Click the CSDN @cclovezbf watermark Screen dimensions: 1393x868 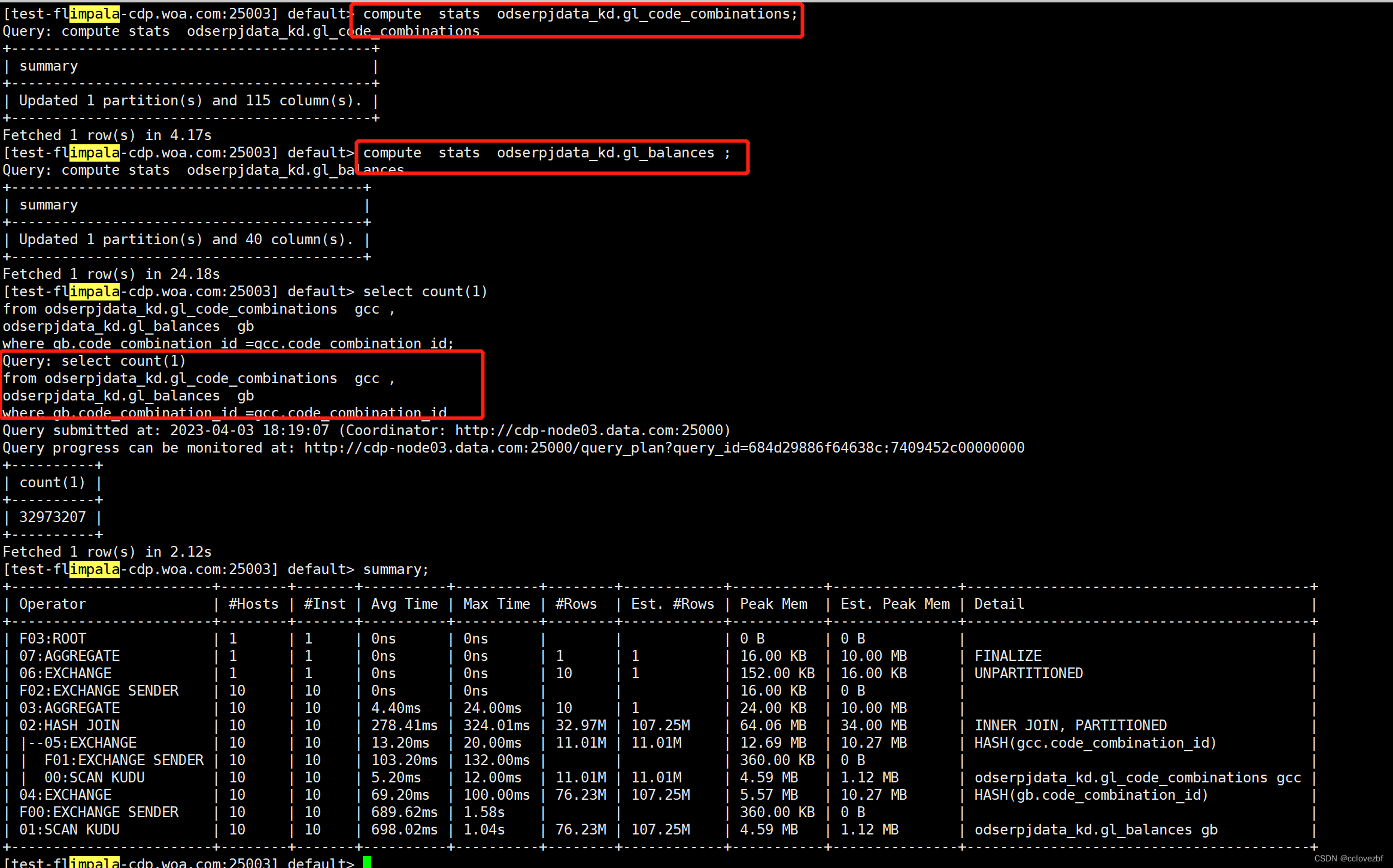(x=1349, y=858)
